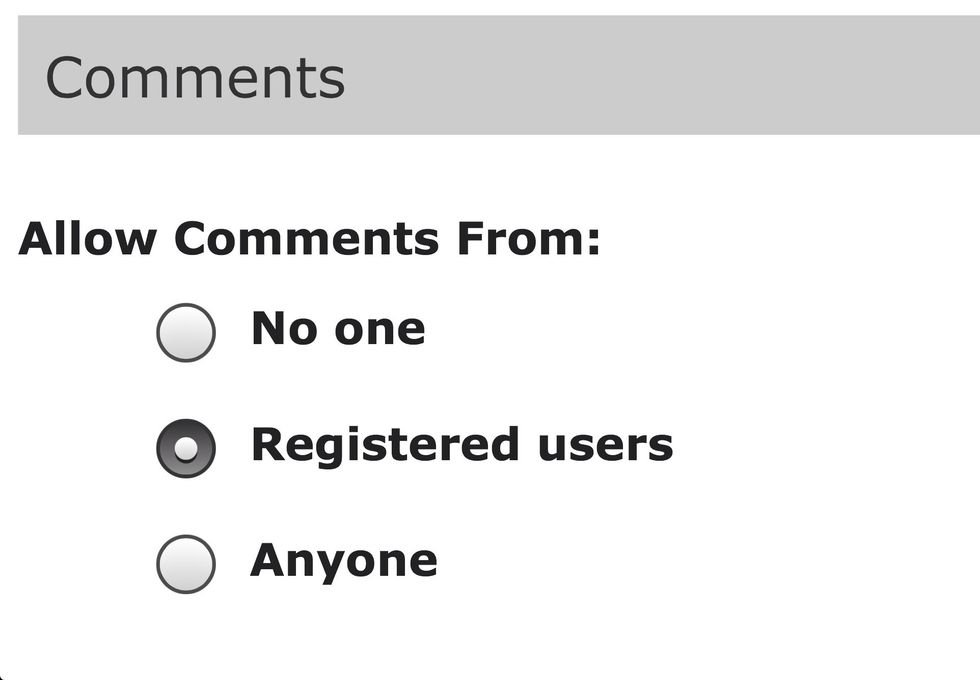Disable comments by choosing No one
This screenshot has height=680, width=980.
[186, 332]
